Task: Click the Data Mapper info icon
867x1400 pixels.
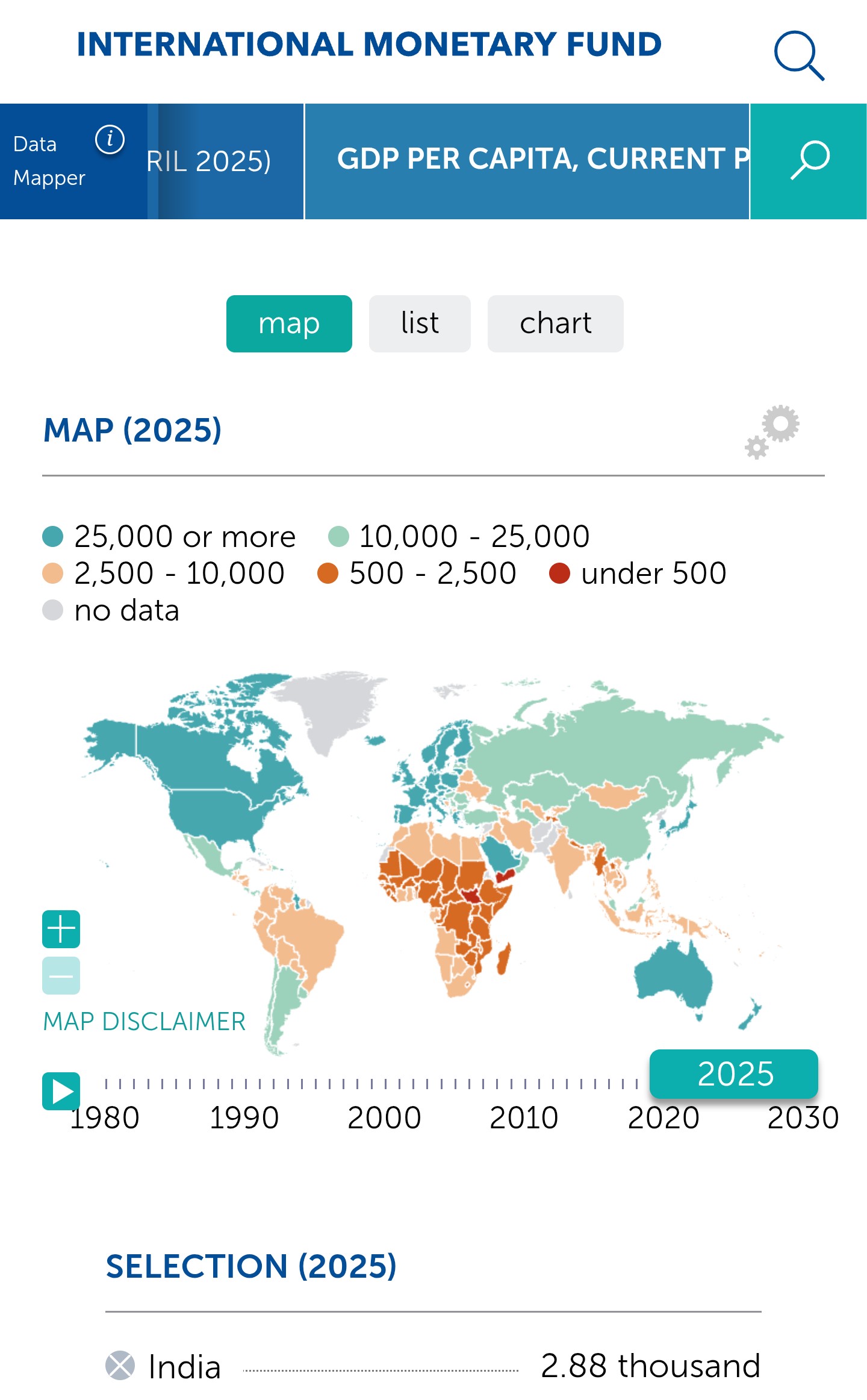Action: (x=110, y=140)
